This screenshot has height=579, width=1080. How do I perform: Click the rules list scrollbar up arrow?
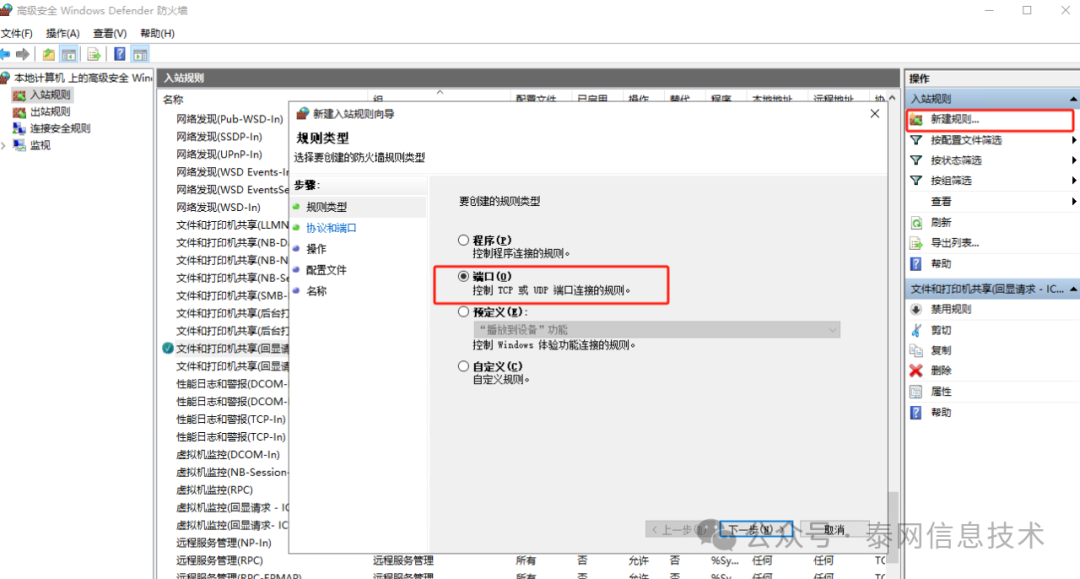892,98
